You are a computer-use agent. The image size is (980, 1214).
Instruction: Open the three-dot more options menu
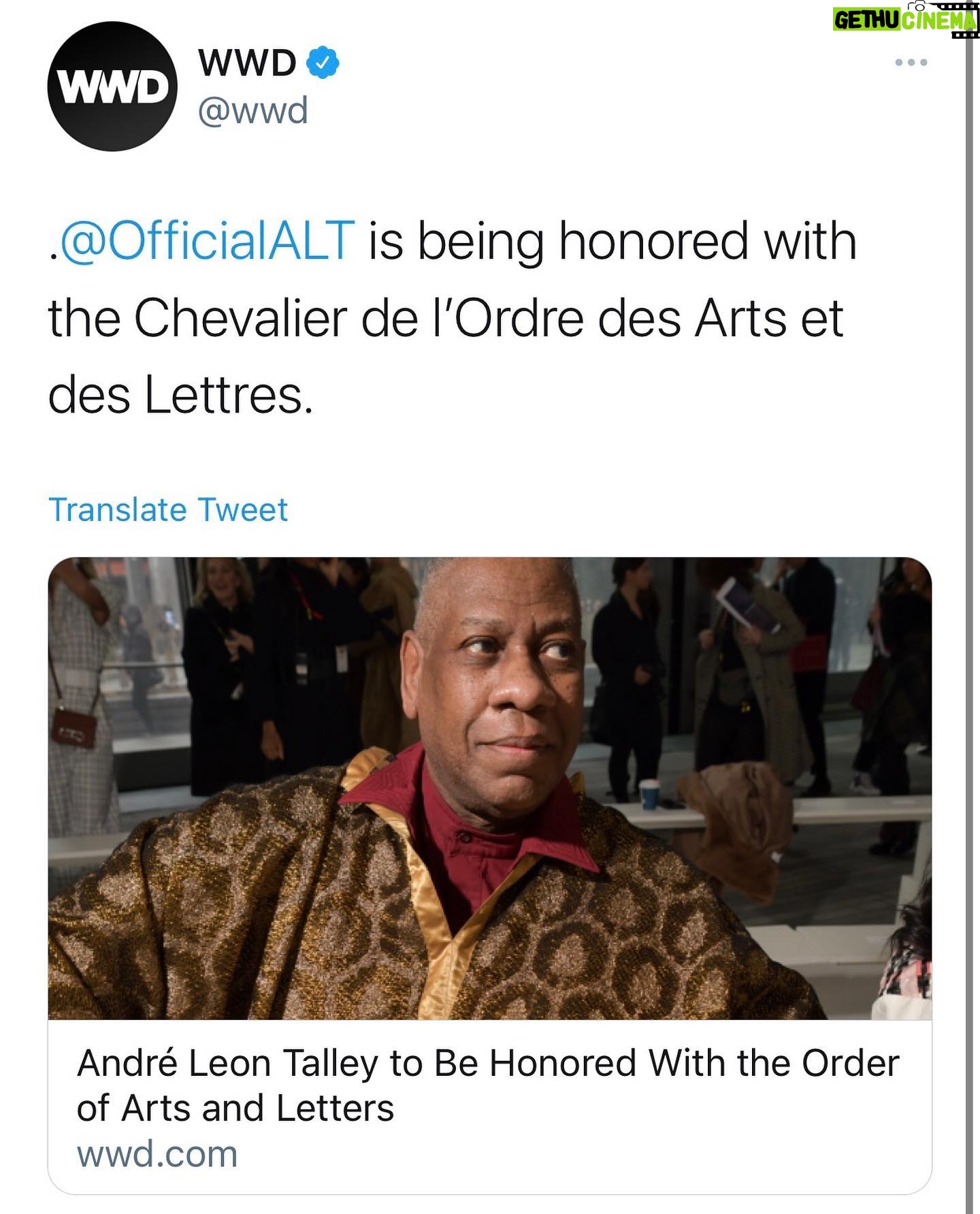click(x=911, y=63)
